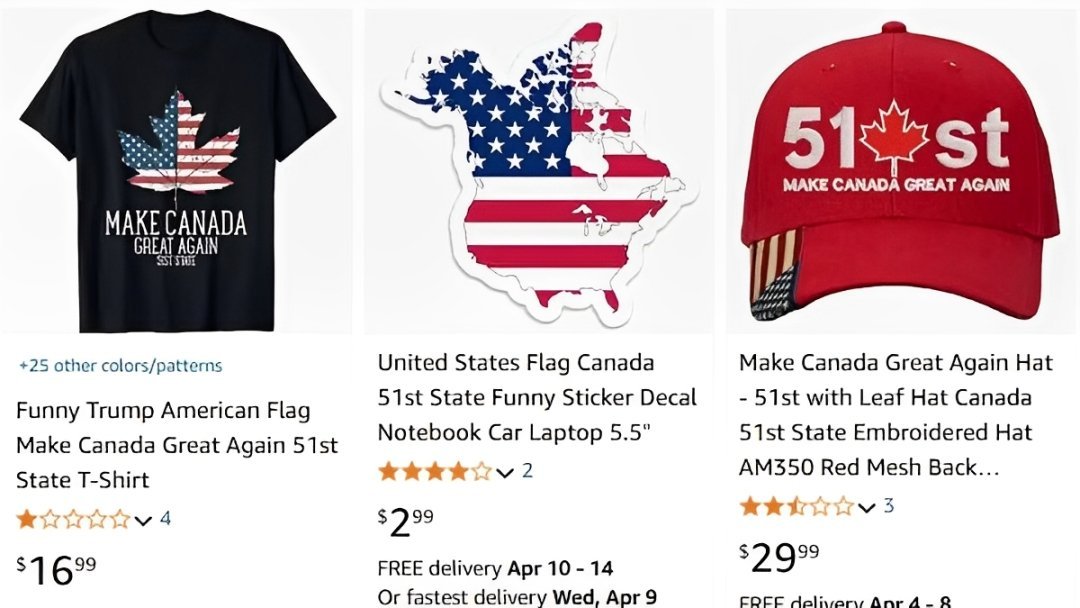Click the +25 other colors/patterns link
Screen dimensions: 1080x608
[x=121, y=366]
